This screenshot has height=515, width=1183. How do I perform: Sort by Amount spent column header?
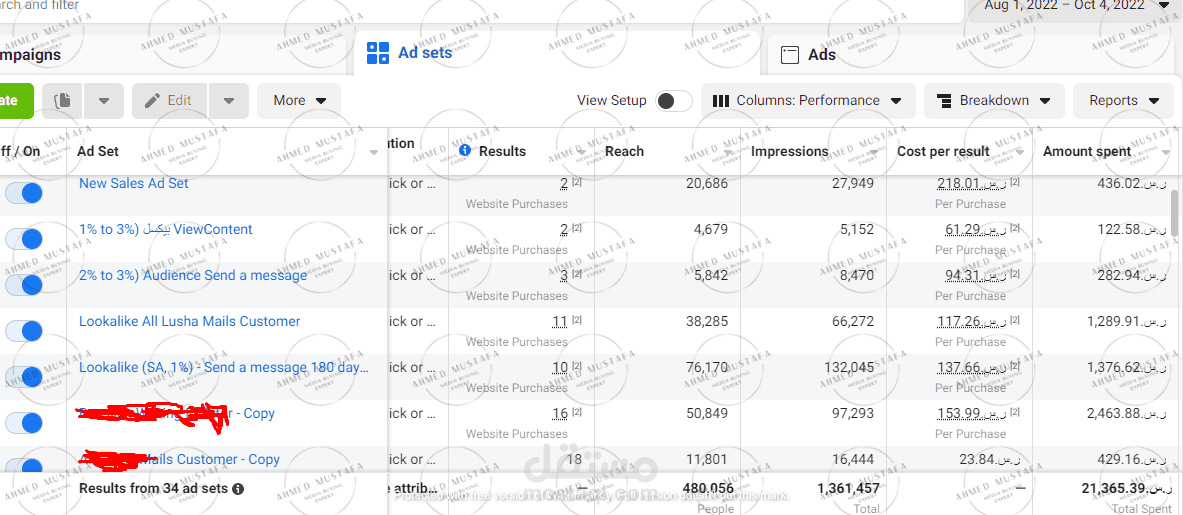pos(1086,152)
